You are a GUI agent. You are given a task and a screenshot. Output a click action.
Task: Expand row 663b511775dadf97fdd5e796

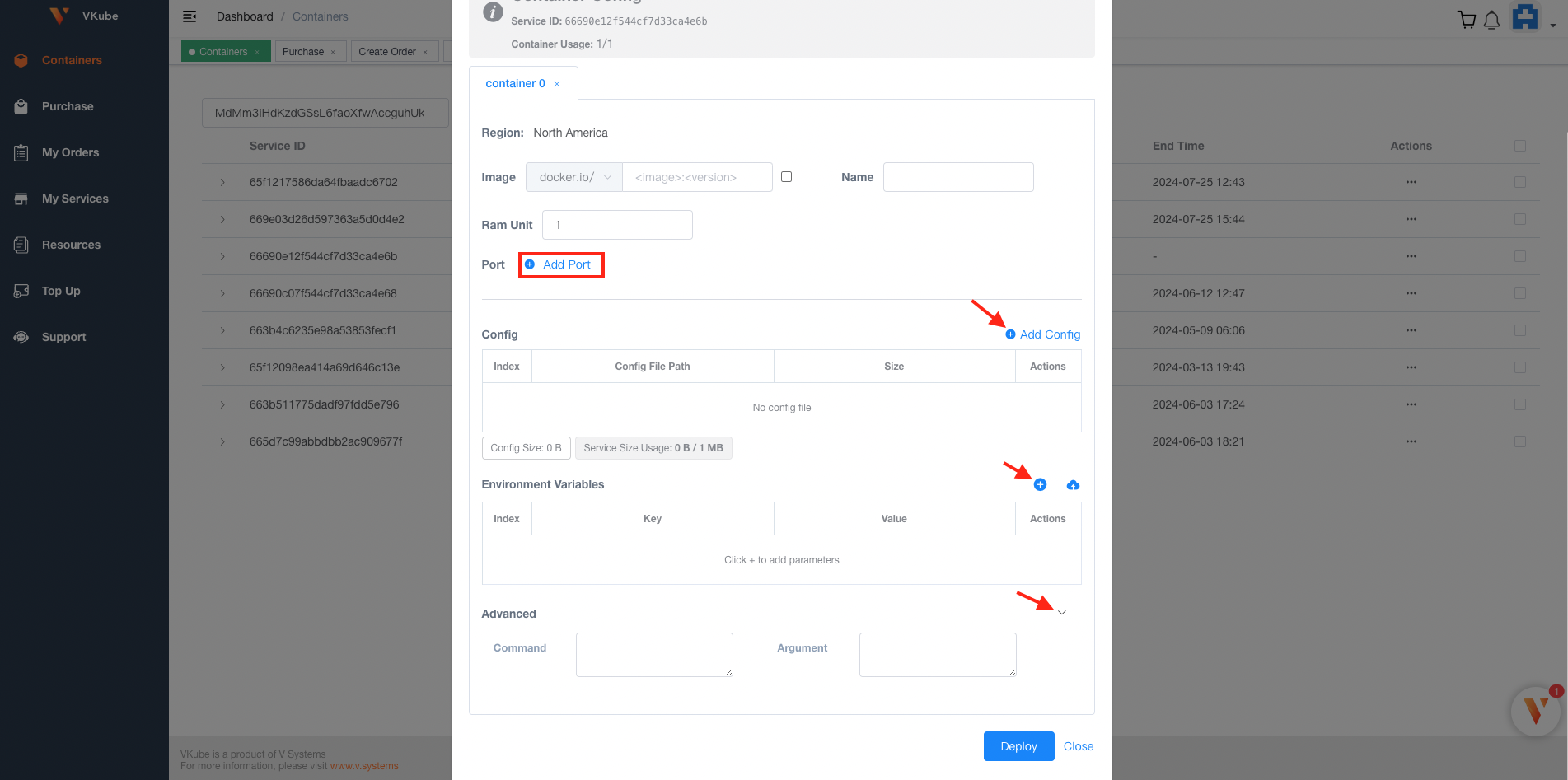pyautogui.click(x=222, y=404)
